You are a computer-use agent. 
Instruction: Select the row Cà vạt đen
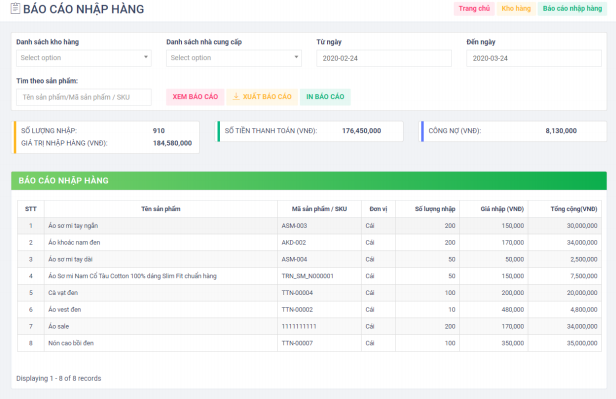pos(310,293)
